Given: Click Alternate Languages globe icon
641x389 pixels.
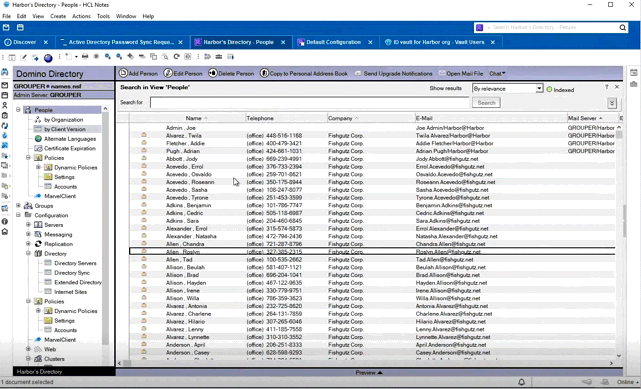Looking at the screenshot, I should (38, 139).
